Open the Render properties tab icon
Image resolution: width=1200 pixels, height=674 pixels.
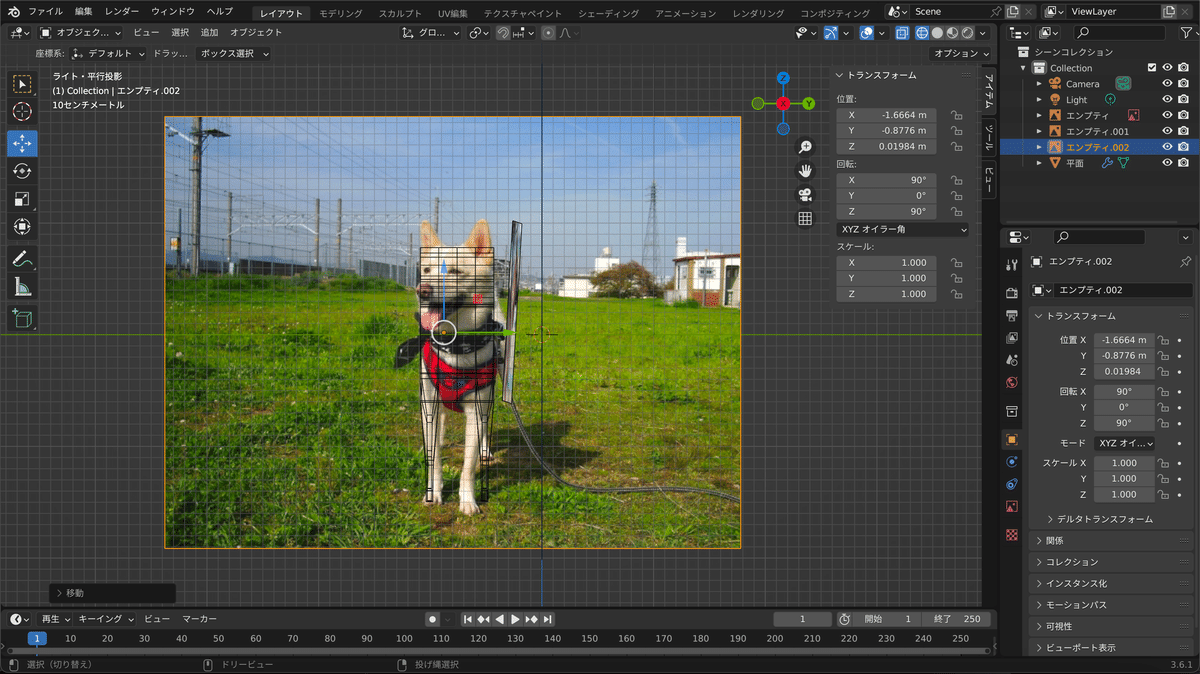tap(1011, 293)
